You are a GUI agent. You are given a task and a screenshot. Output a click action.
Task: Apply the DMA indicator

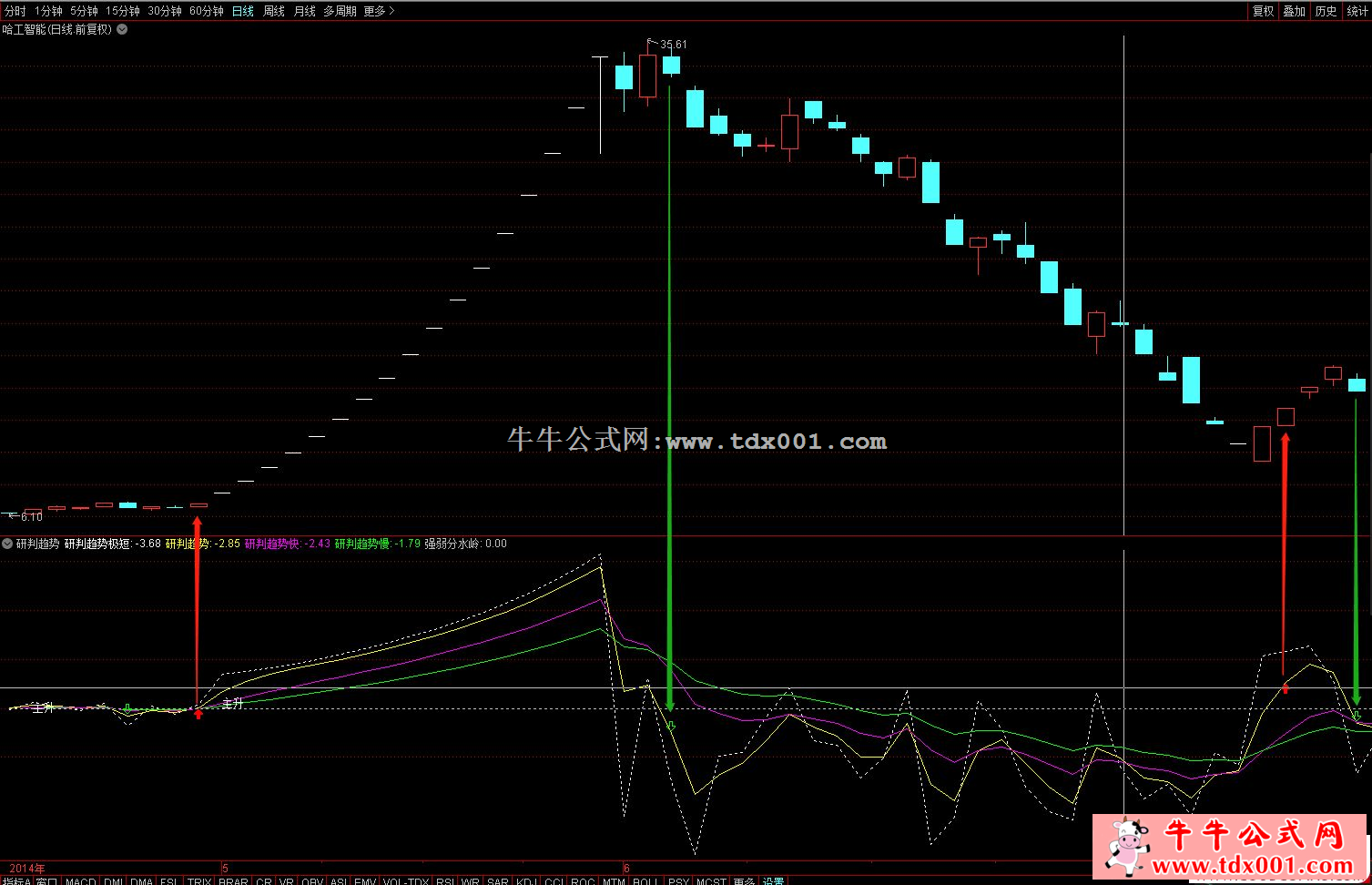point(141,880)
